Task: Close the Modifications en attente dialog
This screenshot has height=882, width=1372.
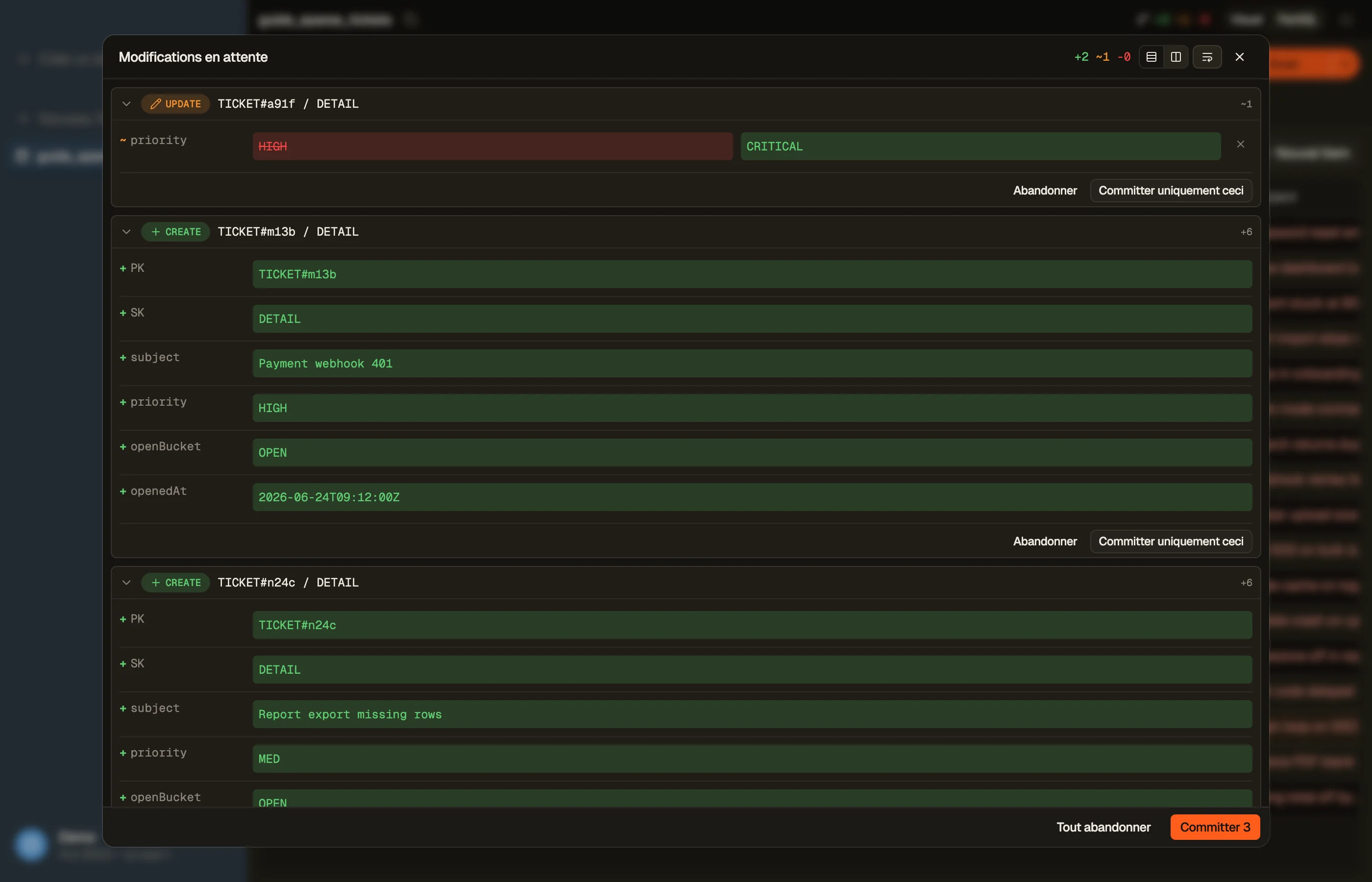Action: pyautogui.click(x=1240, y=57)
